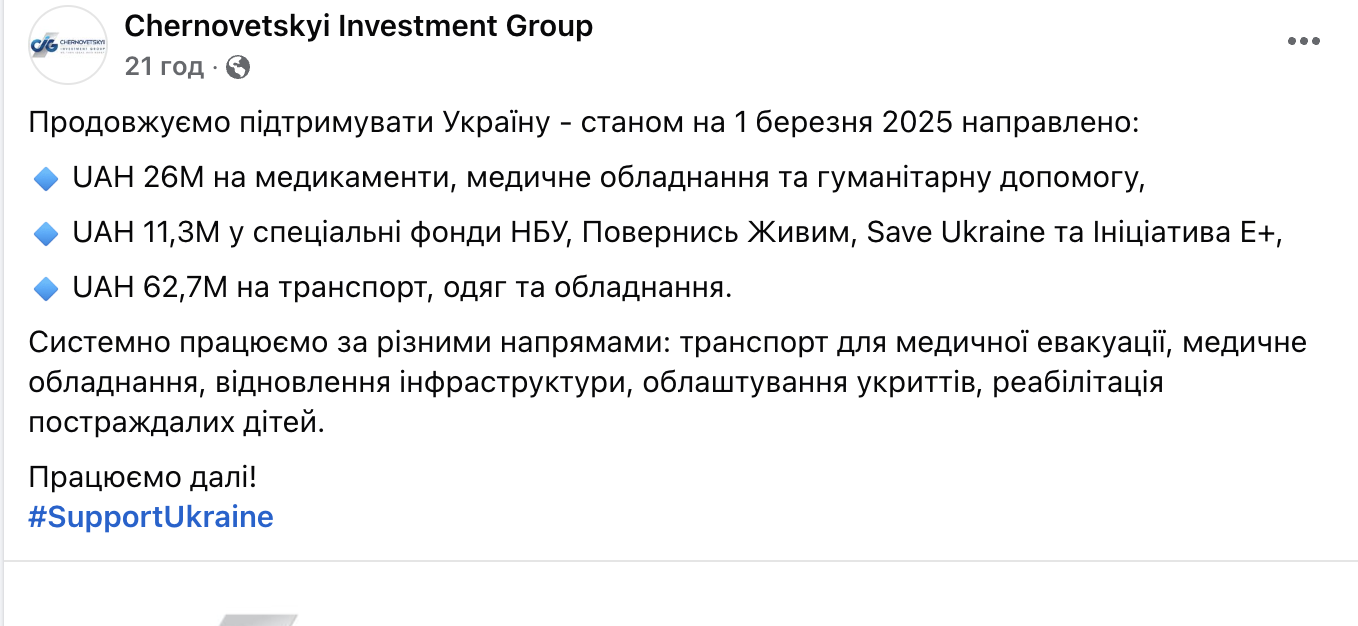The image size is (1358, 626).
Task: Open the Chernovetskyi Investment Group page name link
Action: pyautogui.click(x=358, y=26)
